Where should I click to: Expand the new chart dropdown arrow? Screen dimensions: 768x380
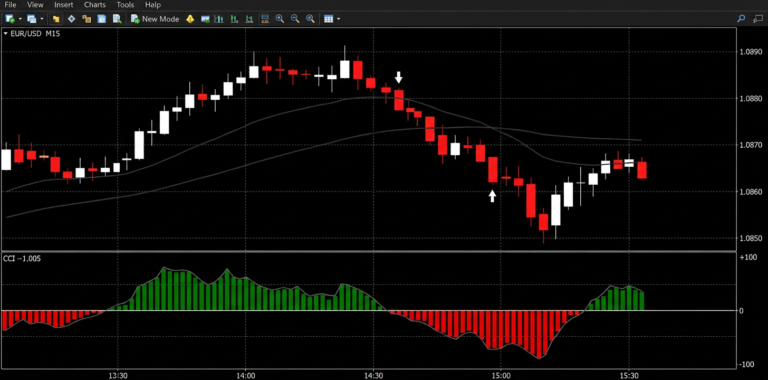20,19
